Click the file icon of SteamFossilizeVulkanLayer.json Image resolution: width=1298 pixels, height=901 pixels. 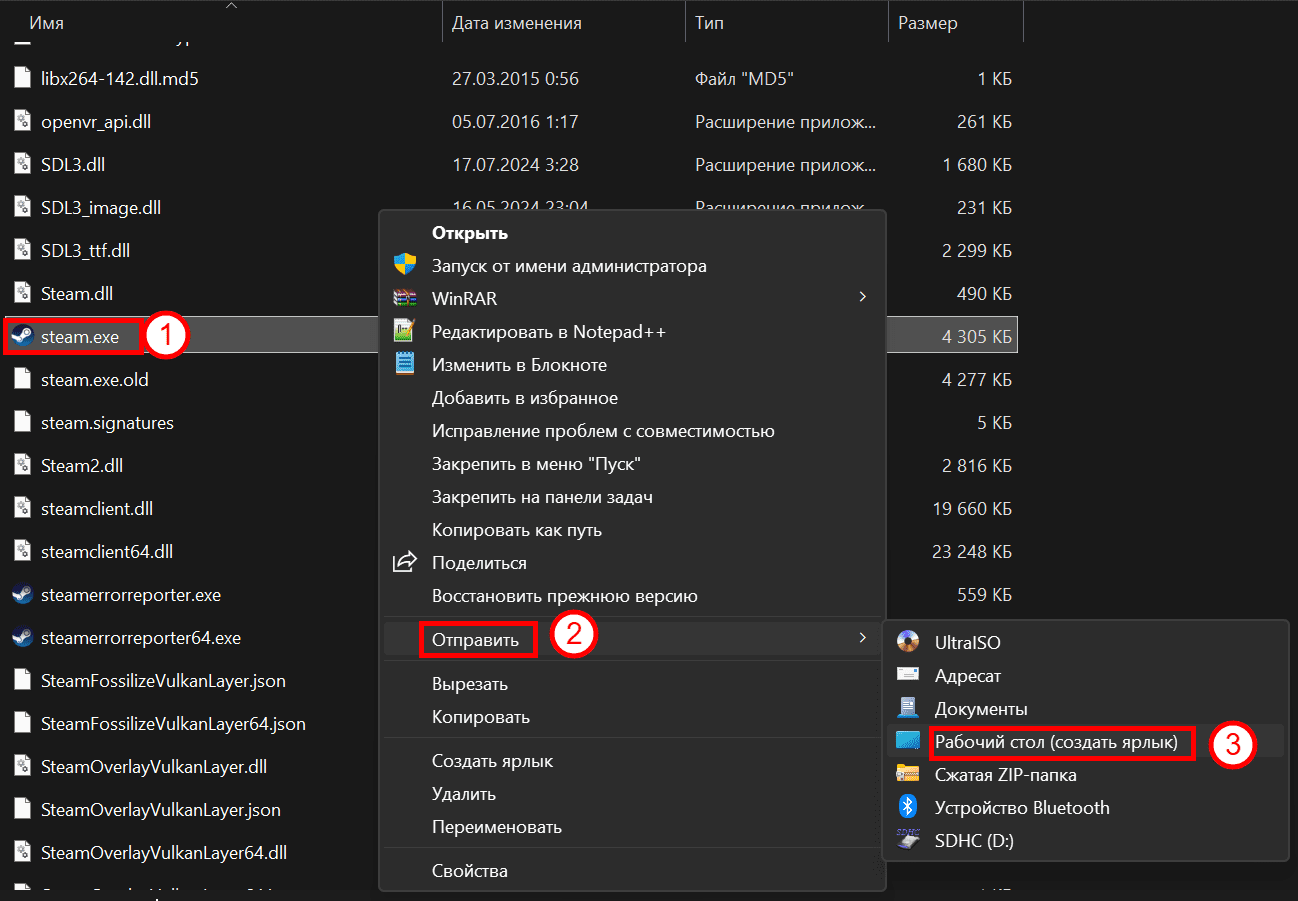[x=23, y=680]
